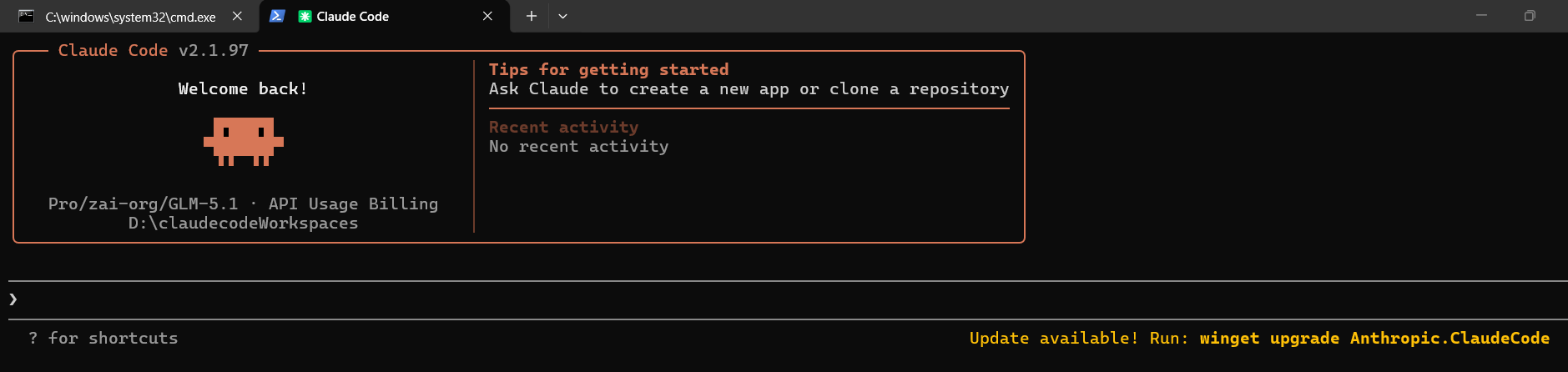Close the cmd.exe tab
Screen dimensions: 1568x372
(237, 17)
